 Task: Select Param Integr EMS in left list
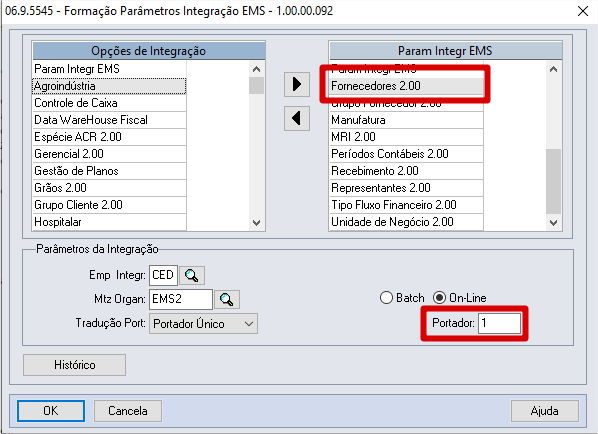point(109,69)
